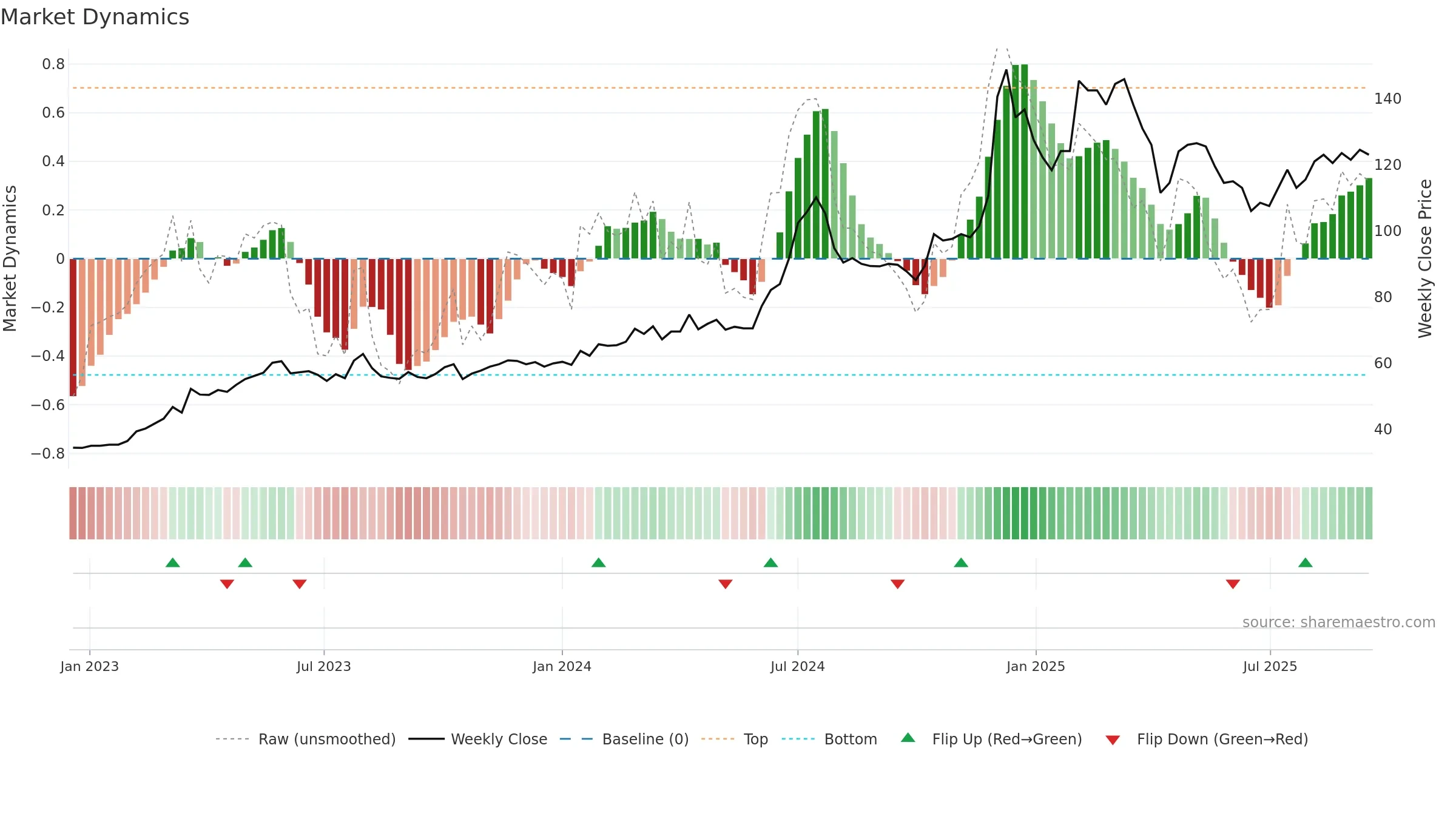1456x819 pixels.
Task: Select the Flip Down triangle near September 2024
Action: 898,584
